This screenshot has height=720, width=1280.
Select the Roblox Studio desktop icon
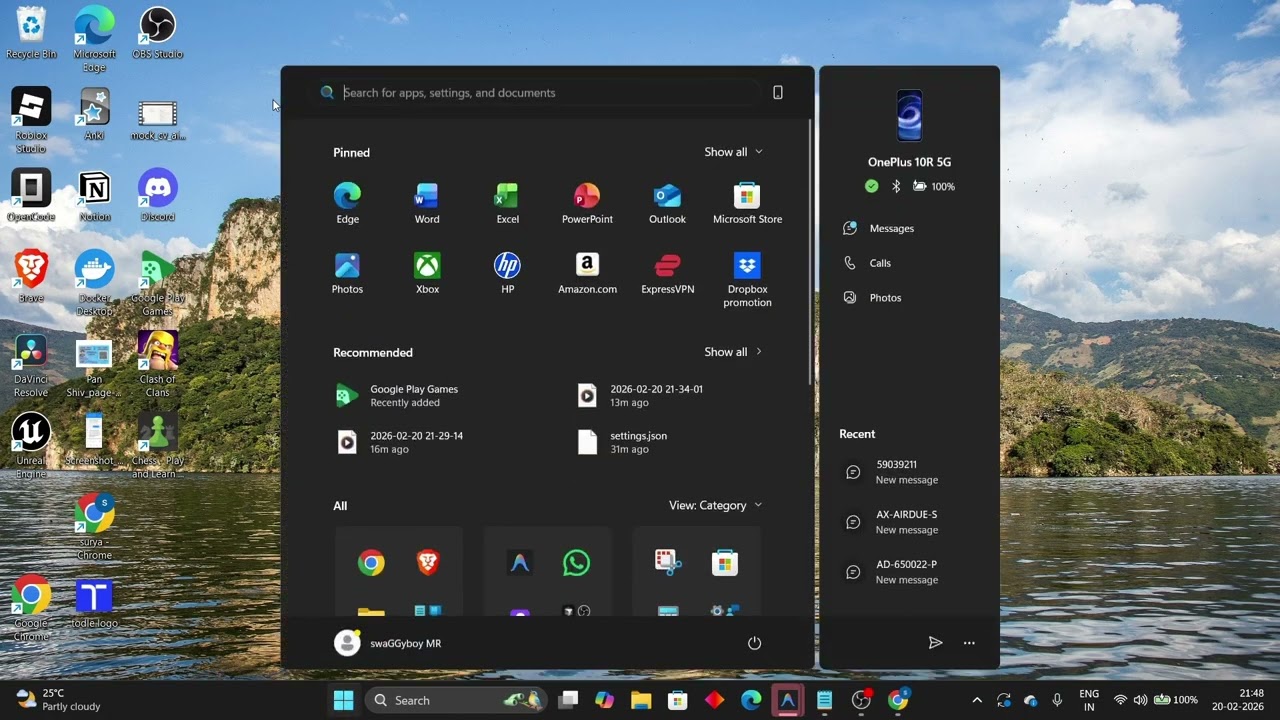tap(31, 121)
